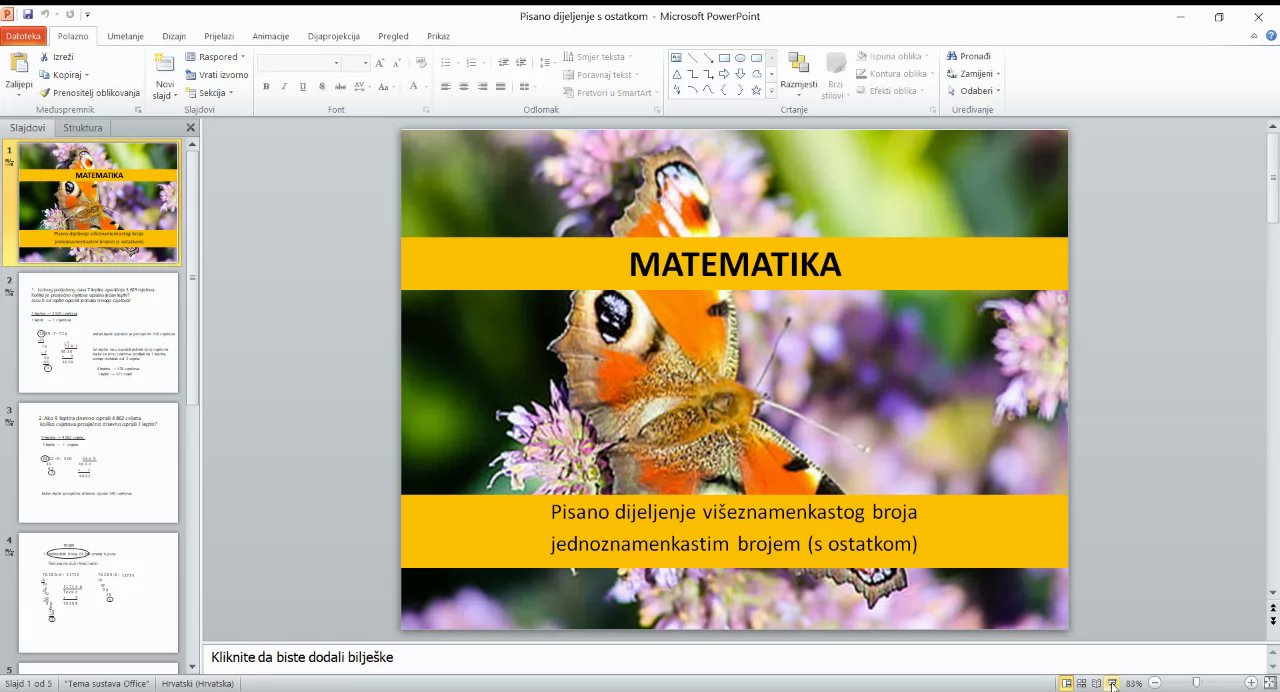
Task: Toggle align text left
Action: [446, 87]
